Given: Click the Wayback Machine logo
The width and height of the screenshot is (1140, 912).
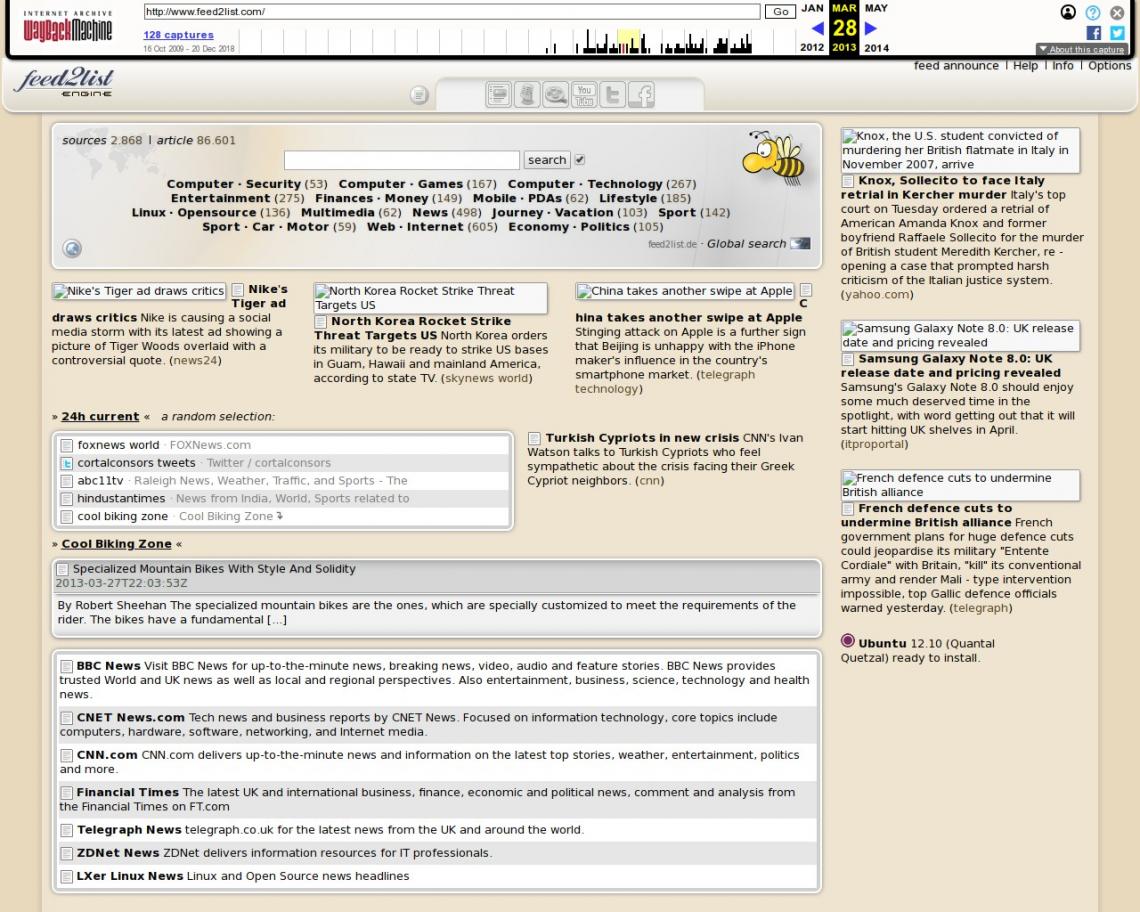Looking at the screenshot, I should (68, 27).
